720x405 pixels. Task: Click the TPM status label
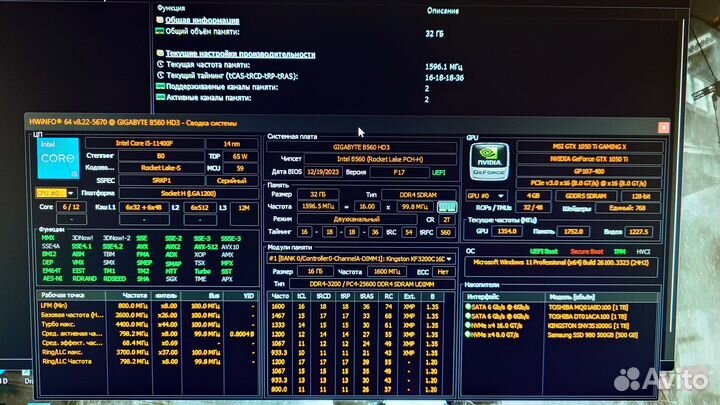pyautogui.click(x=619, y=252)
